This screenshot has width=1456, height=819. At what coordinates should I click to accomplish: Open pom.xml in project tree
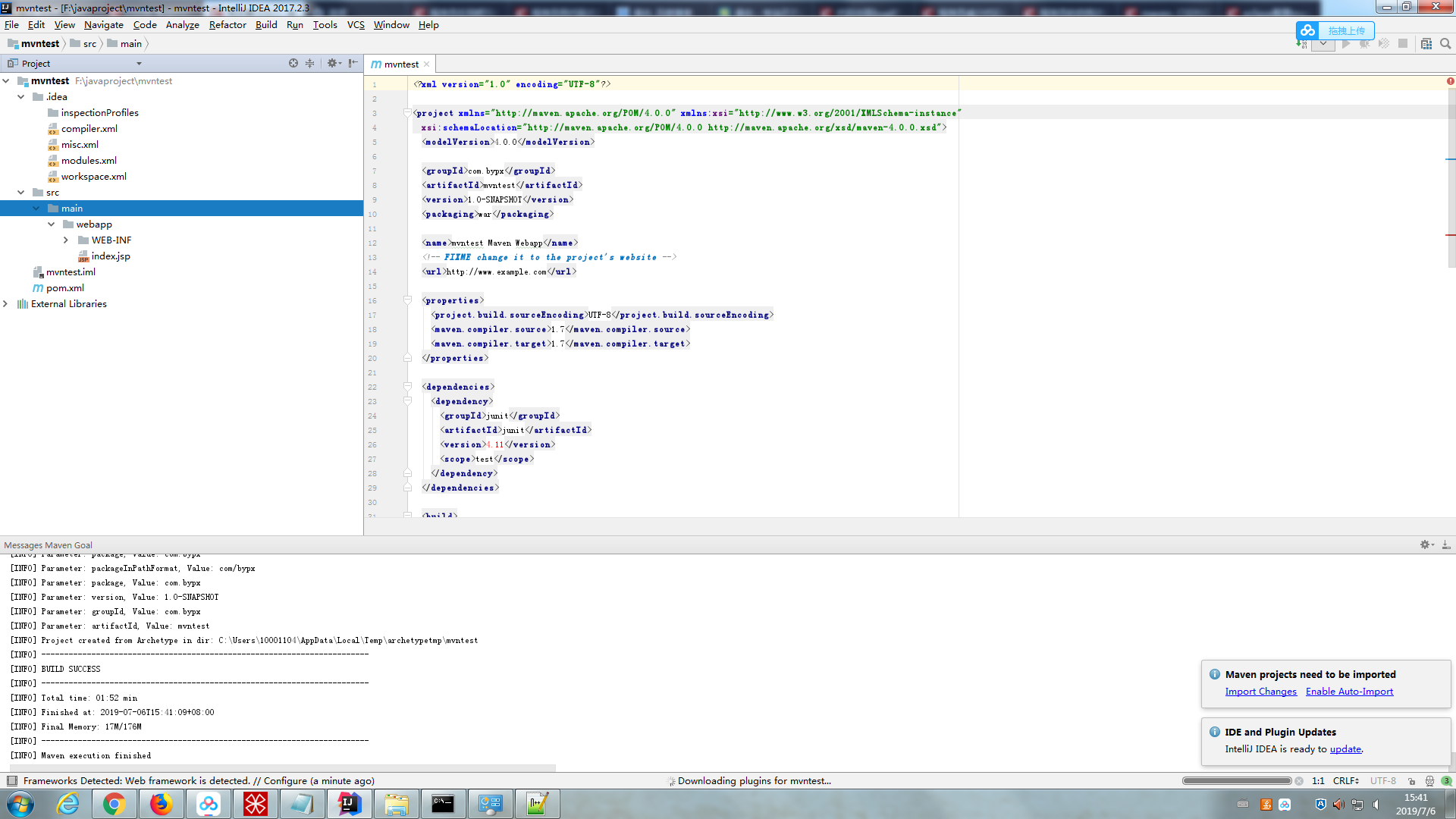pyautogui.click(x=64, y=288)
